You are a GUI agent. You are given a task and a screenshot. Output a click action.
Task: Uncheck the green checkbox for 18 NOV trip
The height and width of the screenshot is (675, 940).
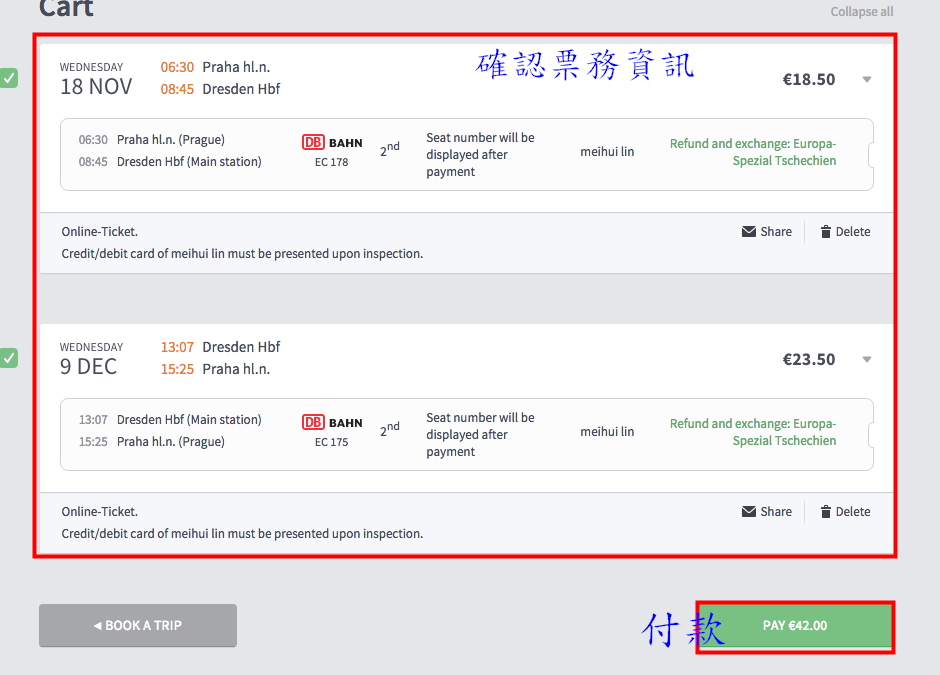9,78
